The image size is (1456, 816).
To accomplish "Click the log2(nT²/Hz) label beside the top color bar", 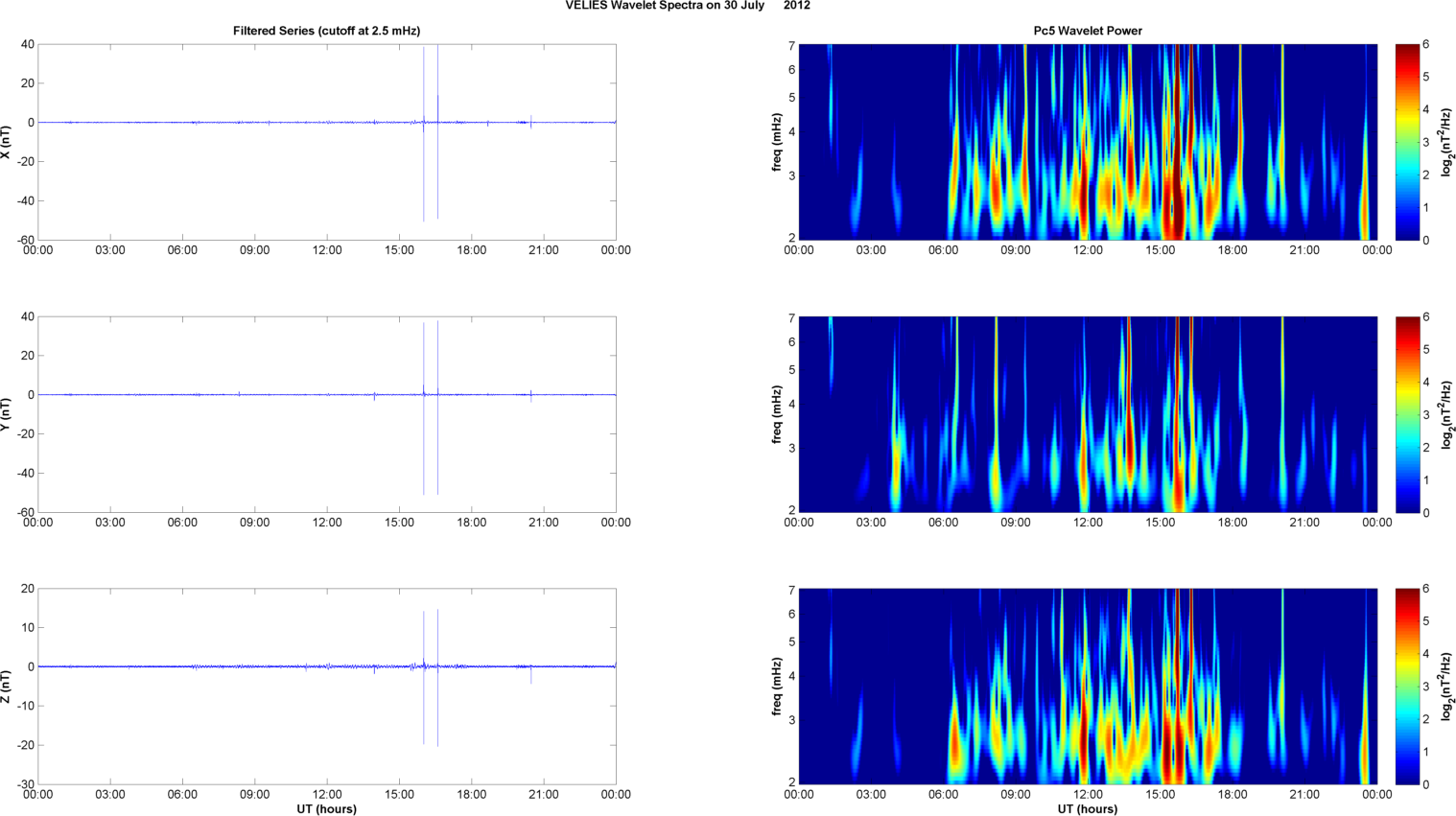I will pos(1448,142).
